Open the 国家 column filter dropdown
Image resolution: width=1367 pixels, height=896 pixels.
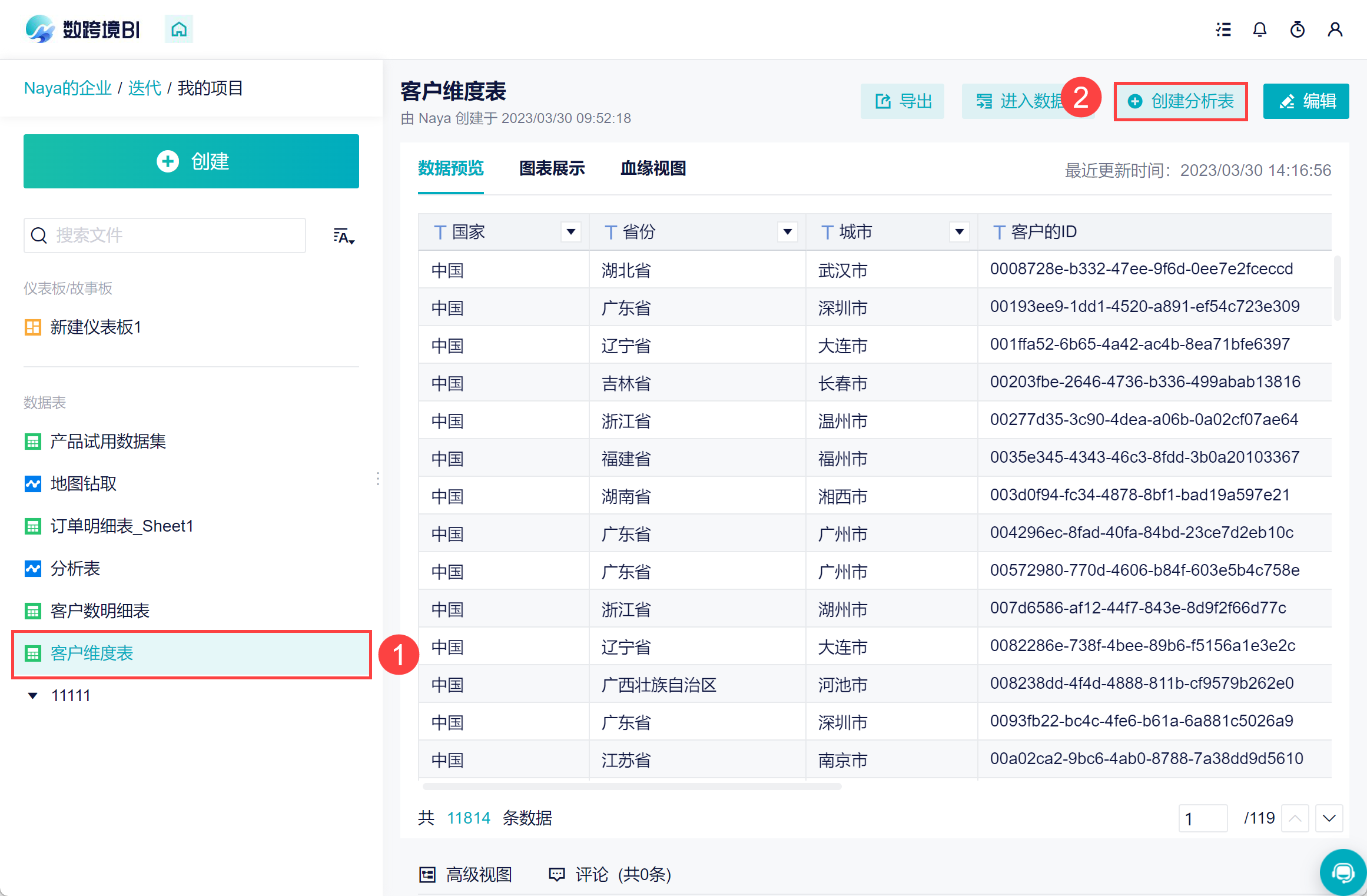[x=570, y=232]
